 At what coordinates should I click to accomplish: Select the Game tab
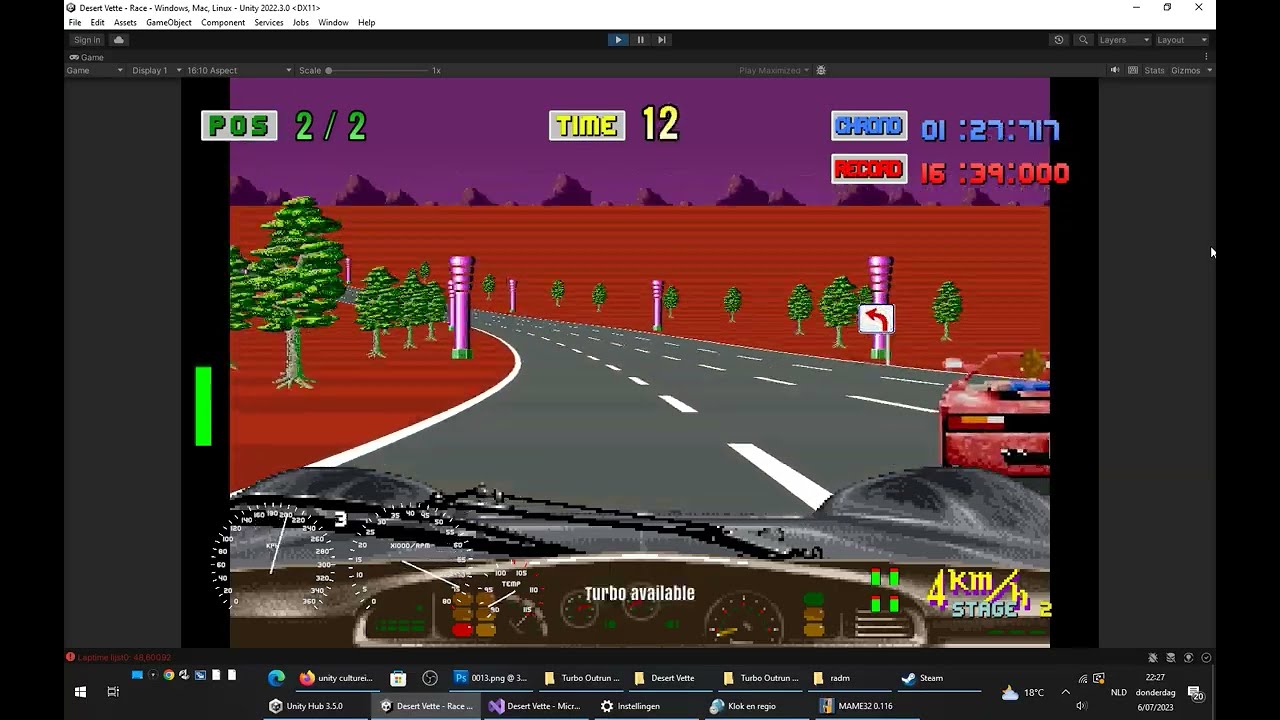[86, 57]
